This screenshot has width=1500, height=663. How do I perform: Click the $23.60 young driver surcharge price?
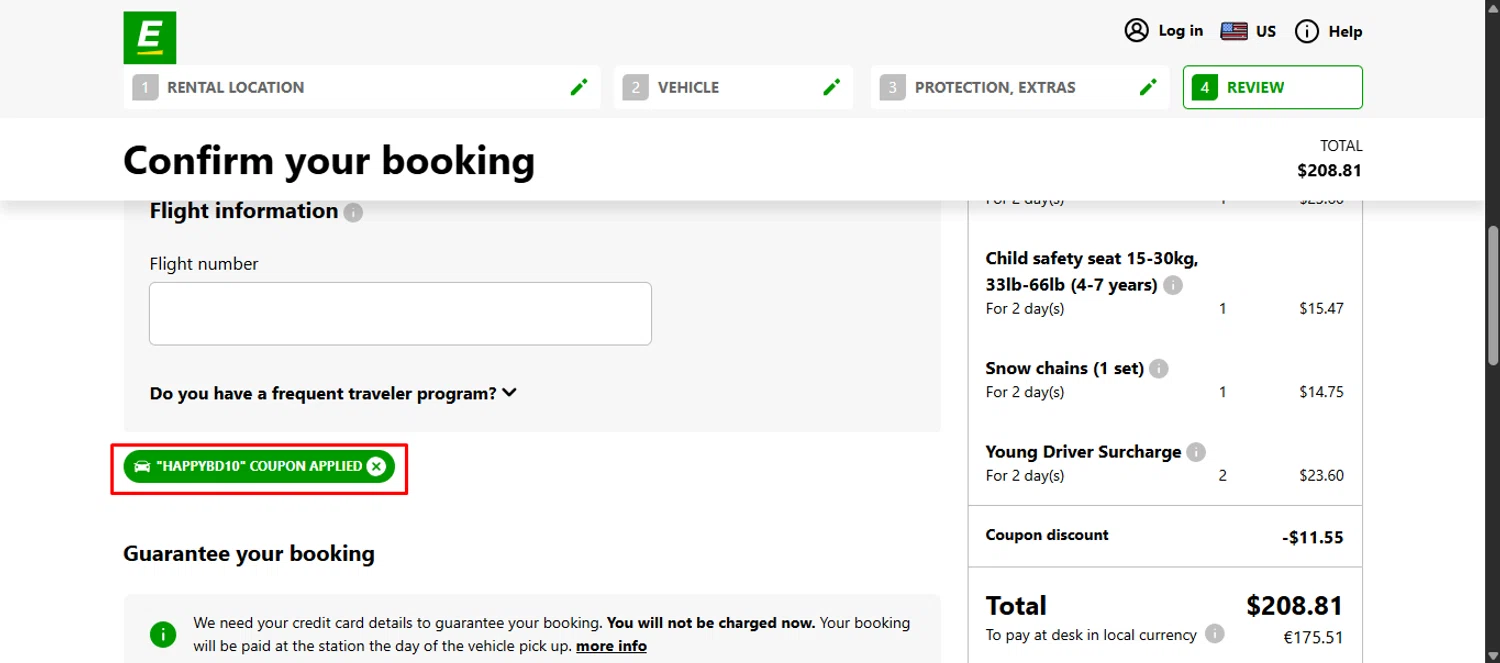click(1321, 476)
